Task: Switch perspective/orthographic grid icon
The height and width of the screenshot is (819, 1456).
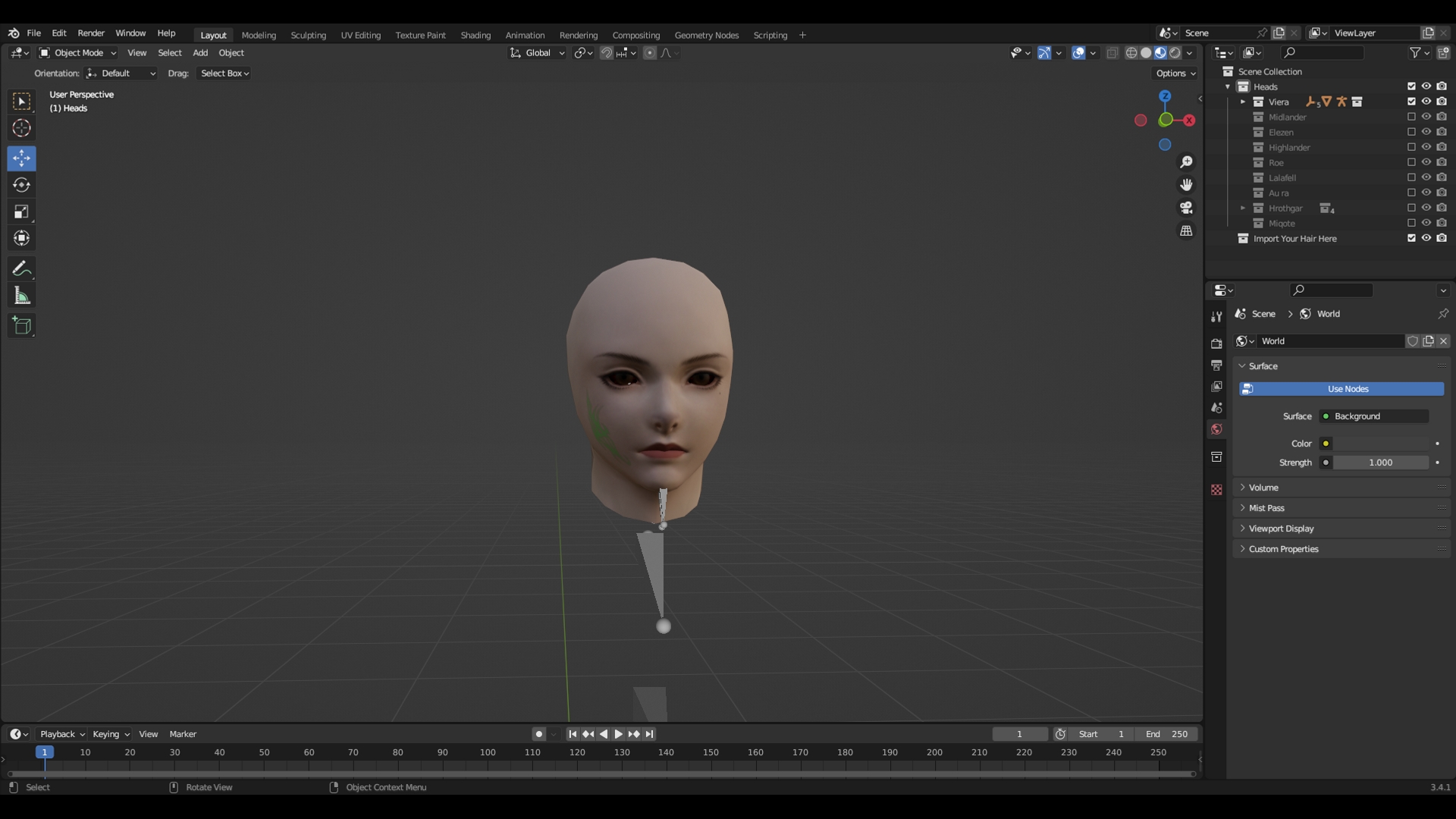Action: 1186,231
